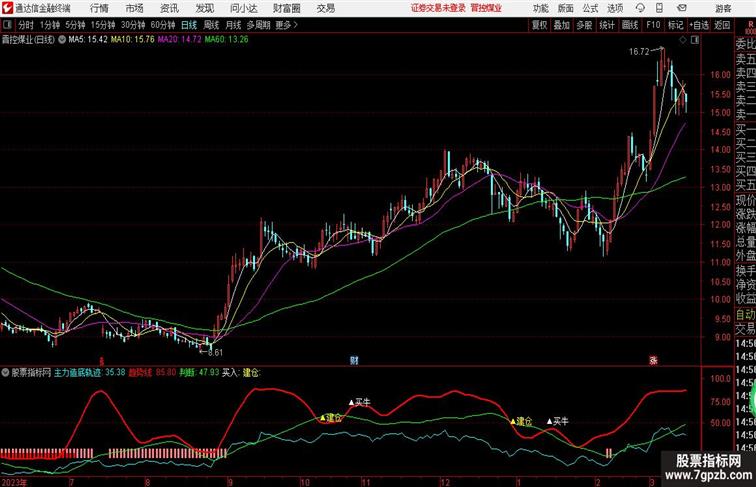Click the customer service headset icon
This screenshot has width=756, height=487.
click(x=640, y=8)
